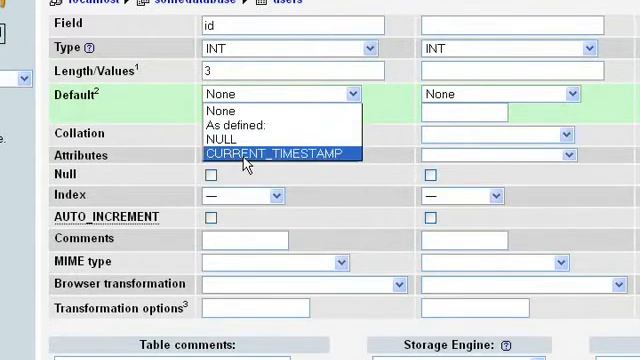Click the Field name input containing id
Image resolution: width=640 pixels, height=360 pixels.
tap(293, 26)
